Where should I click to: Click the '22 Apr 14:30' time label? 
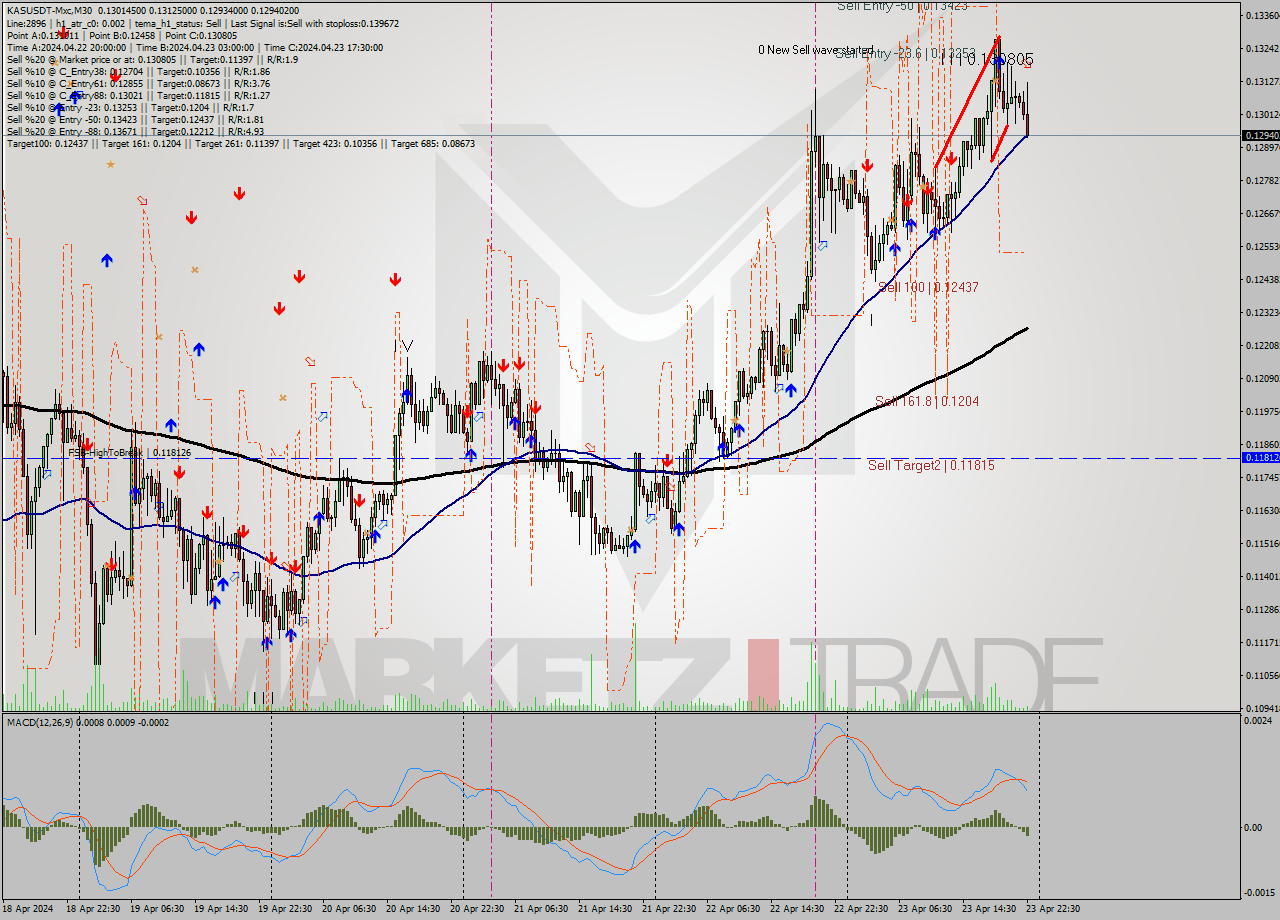pyautogui.click(x=796, y=909)
